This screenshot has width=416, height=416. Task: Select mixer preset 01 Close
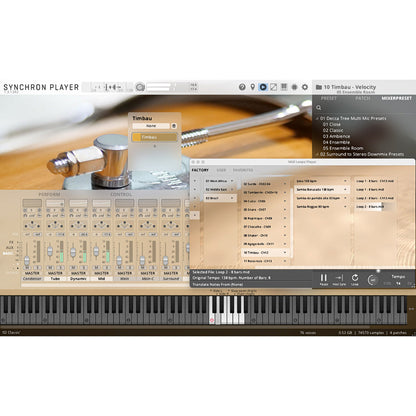click(x=332, y=124)
